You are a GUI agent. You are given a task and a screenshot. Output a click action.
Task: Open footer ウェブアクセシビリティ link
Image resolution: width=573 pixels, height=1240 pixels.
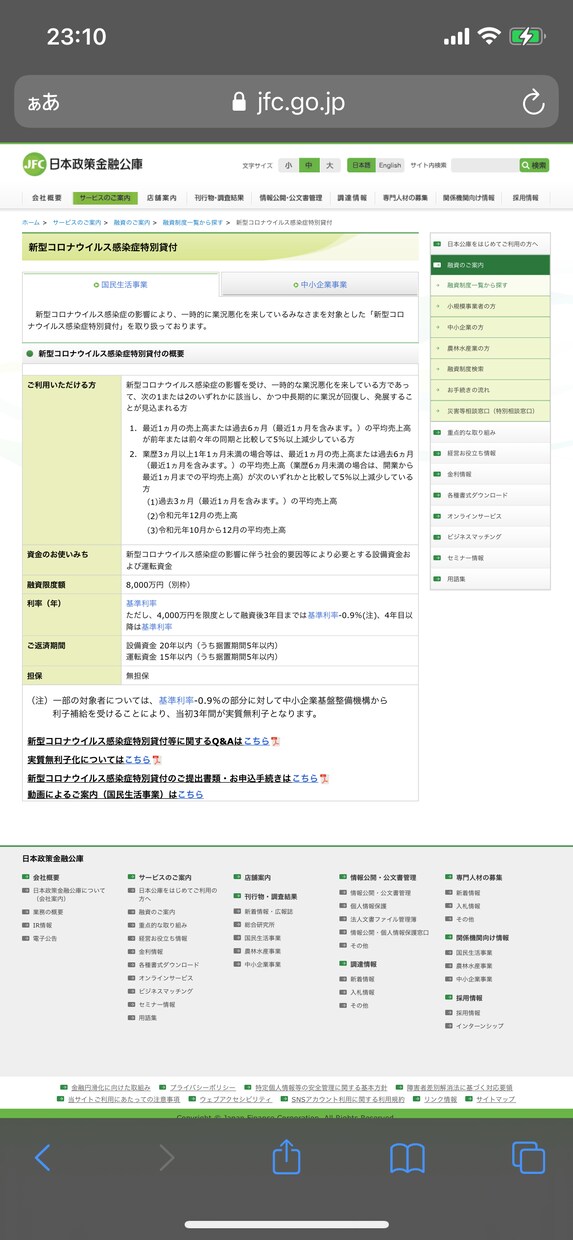[235, 1099]
